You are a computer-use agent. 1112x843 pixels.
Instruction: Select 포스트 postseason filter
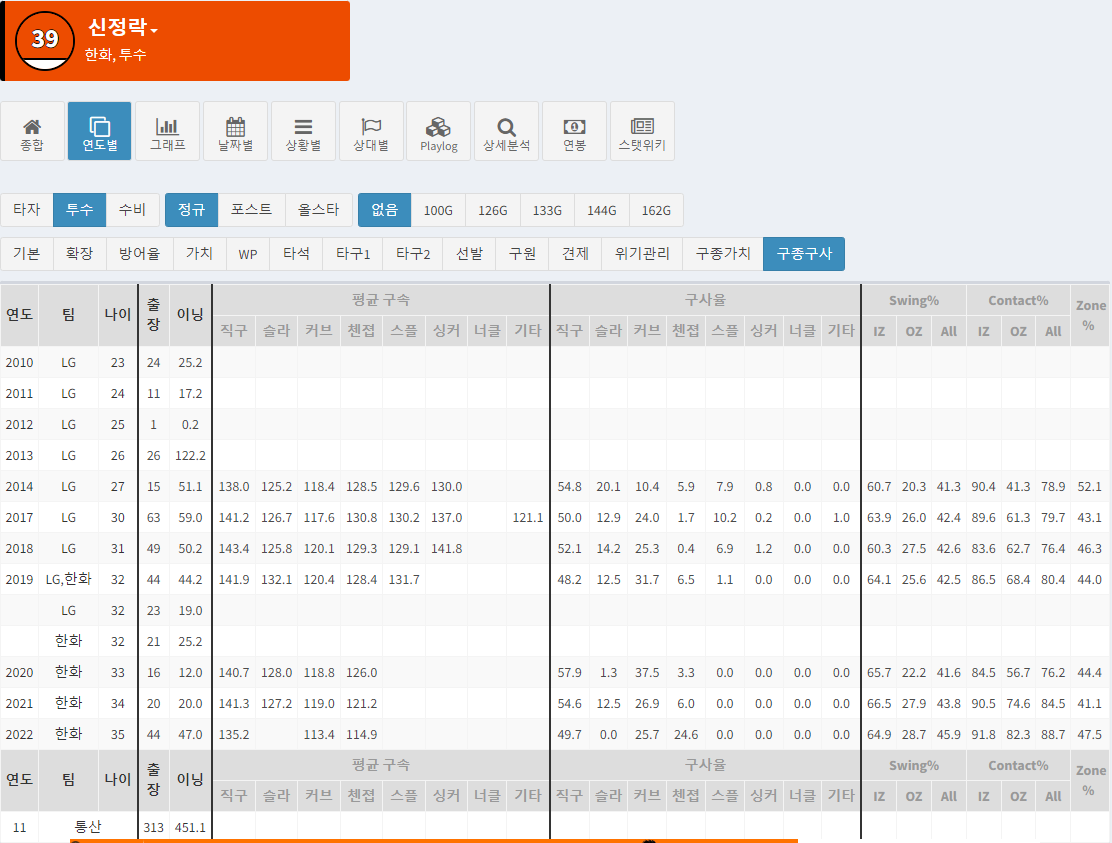pyautogui.click(x=251, y=210)
